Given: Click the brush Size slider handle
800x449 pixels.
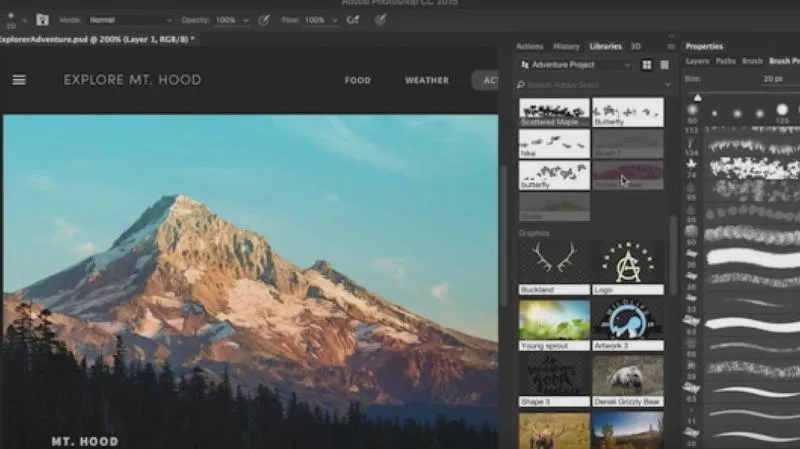Looking at the screenshot, I should click(698, 97).
